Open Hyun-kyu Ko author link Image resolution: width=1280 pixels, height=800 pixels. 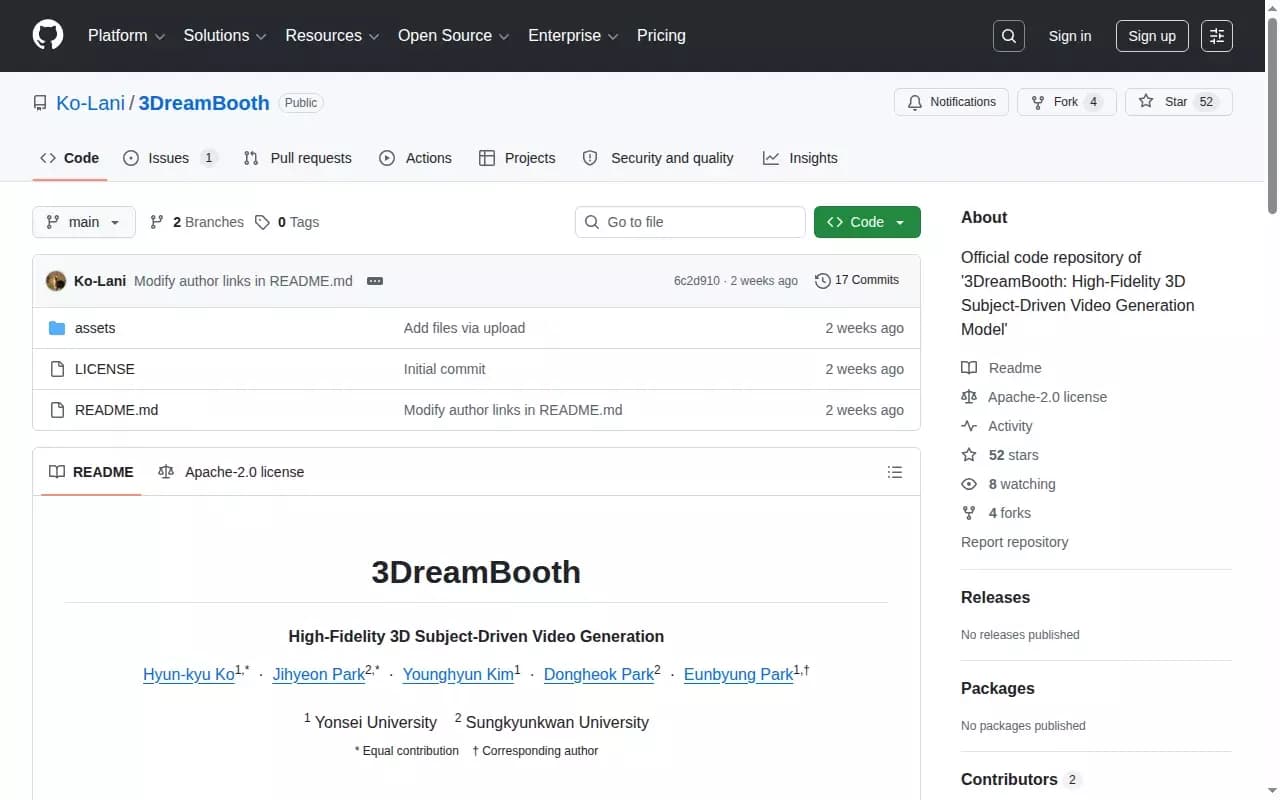click(x=189, y=675)
